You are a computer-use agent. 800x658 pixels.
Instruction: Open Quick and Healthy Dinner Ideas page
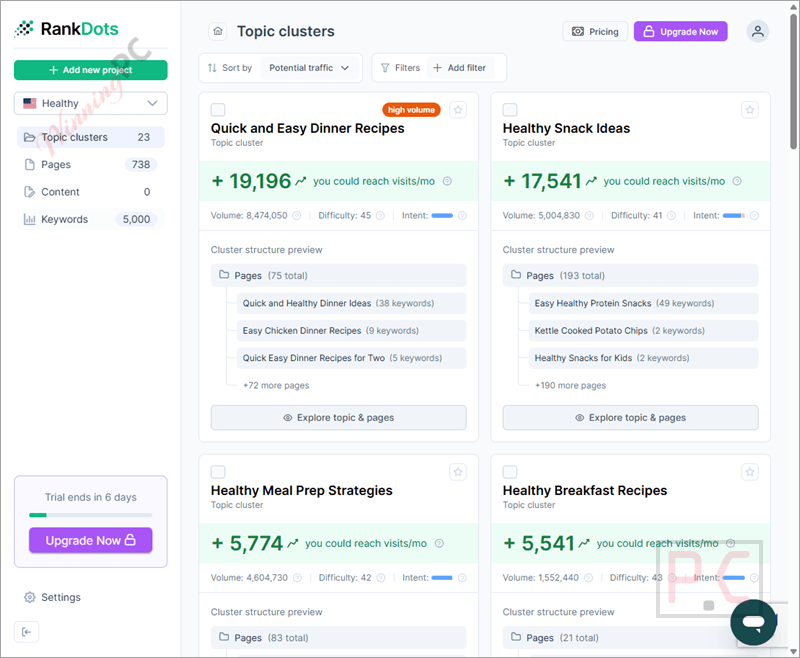click(352, 303)
